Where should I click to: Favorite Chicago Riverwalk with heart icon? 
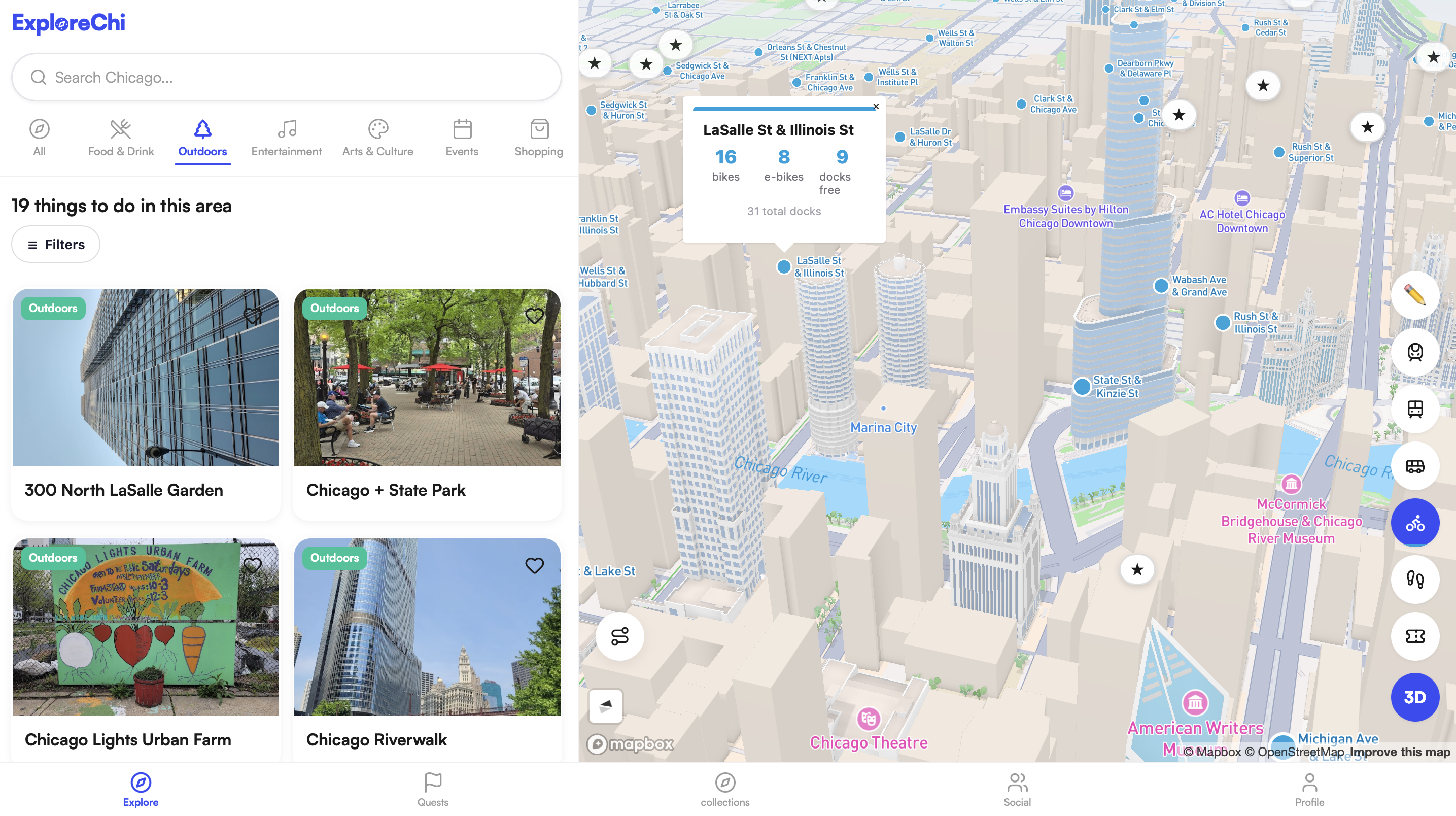(534, 565)
